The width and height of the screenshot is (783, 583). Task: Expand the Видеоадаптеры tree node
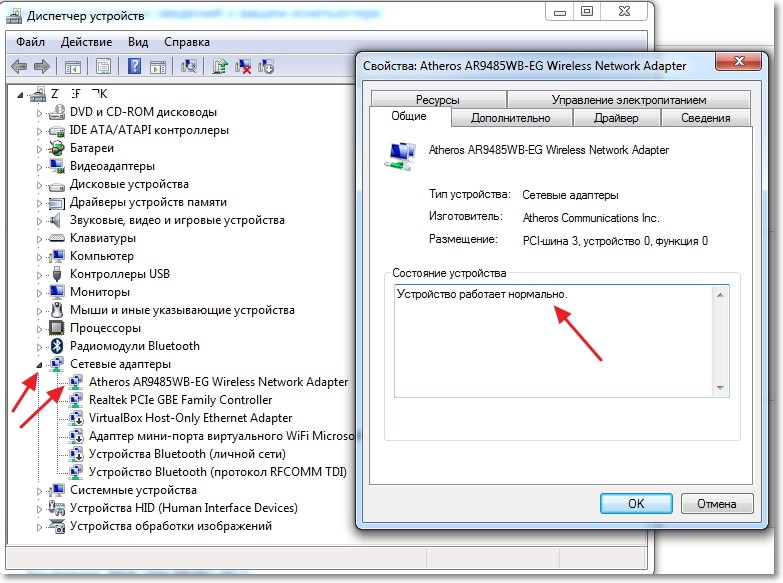(40, 166)
